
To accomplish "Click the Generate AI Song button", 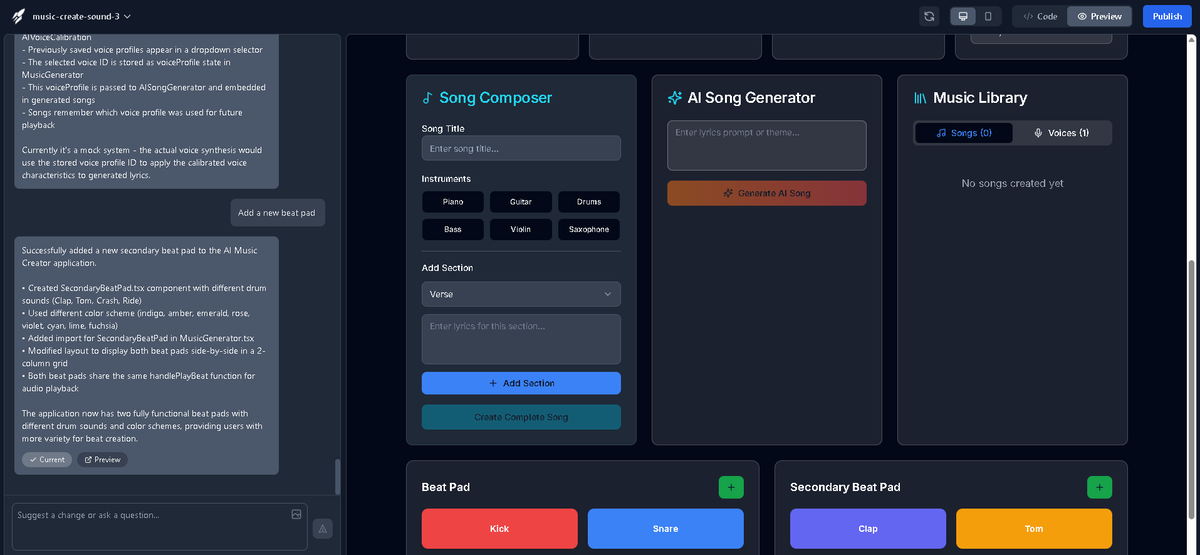I will click(767, 193).
